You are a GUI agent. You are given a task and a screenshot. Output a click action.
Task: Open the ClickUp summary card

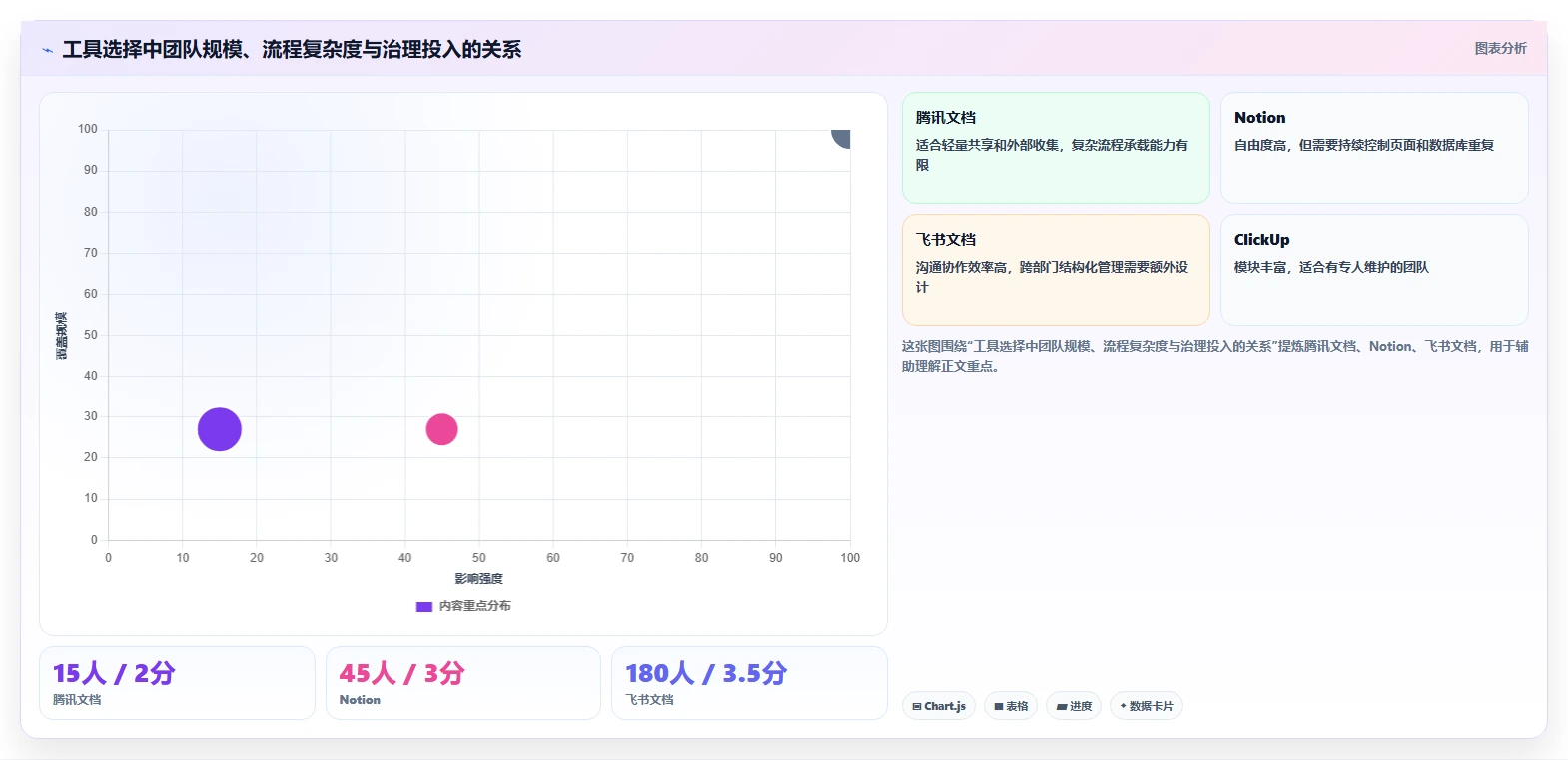(1374, 270)
